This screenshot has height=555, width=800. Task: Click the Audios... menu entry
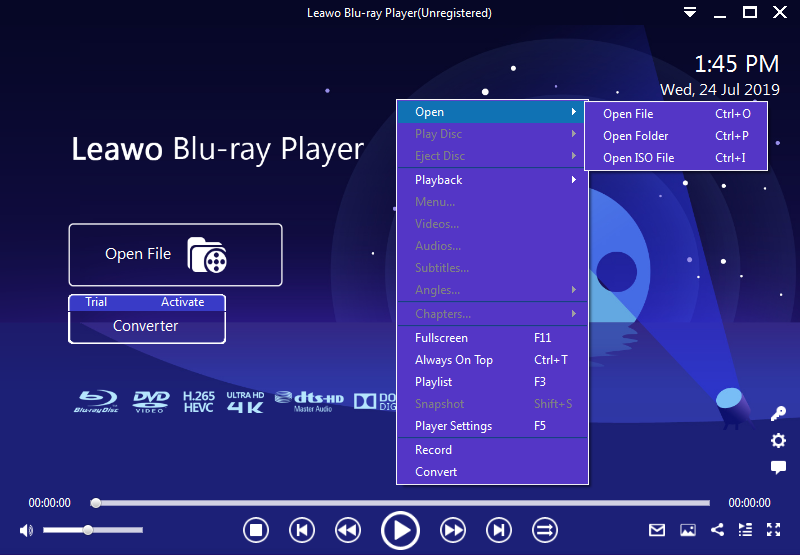492,246
